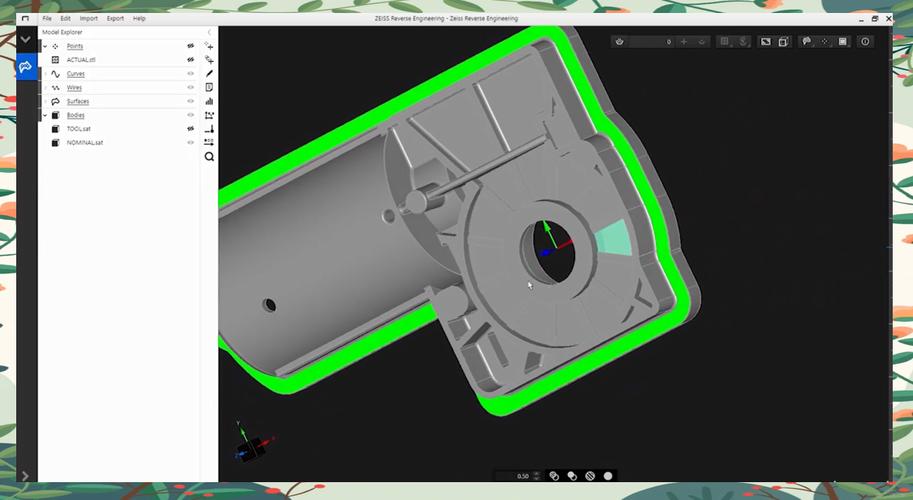
Task: Select the Points label in tree
Action: [75, 46]
